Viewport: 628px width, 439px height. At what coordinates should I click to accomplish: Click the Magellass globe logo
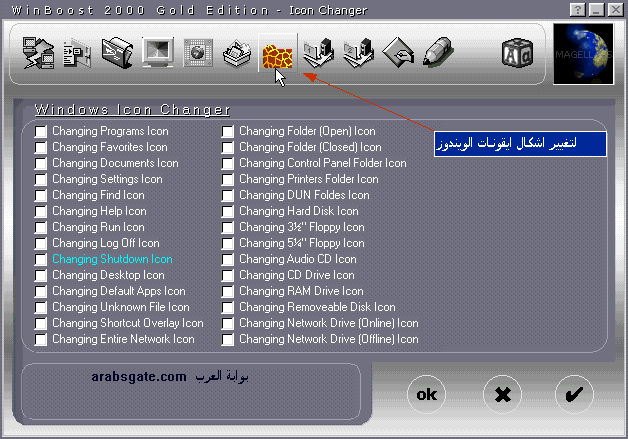coord(584,54)
